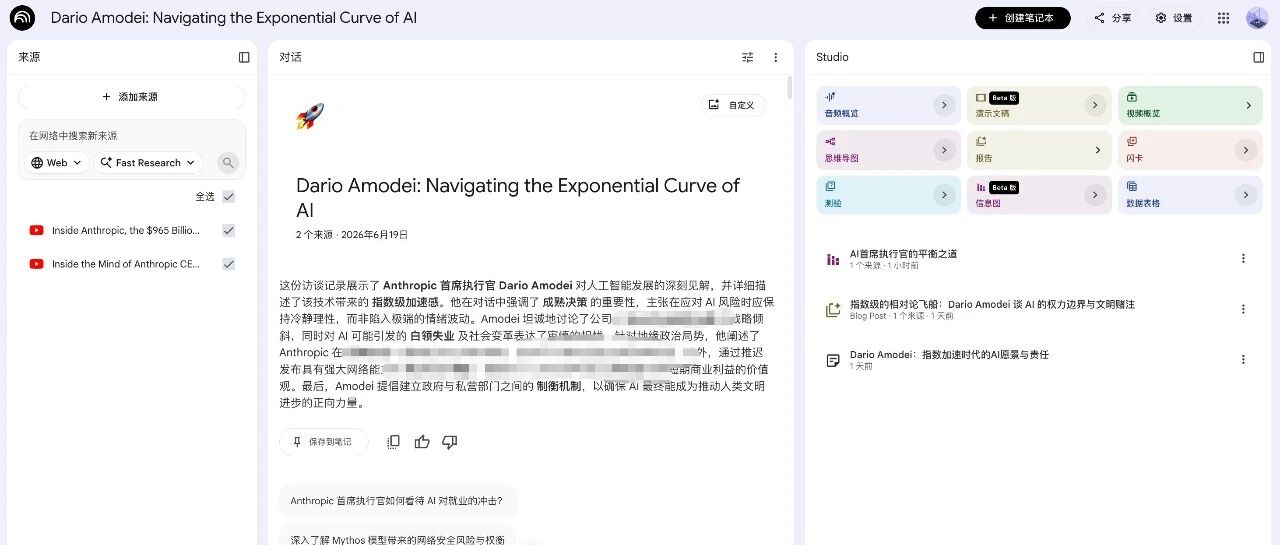Click the report icon on 报告 tile
Image resolution: width=1280 pixels, height=545 pixels.
tap(981, 142)
